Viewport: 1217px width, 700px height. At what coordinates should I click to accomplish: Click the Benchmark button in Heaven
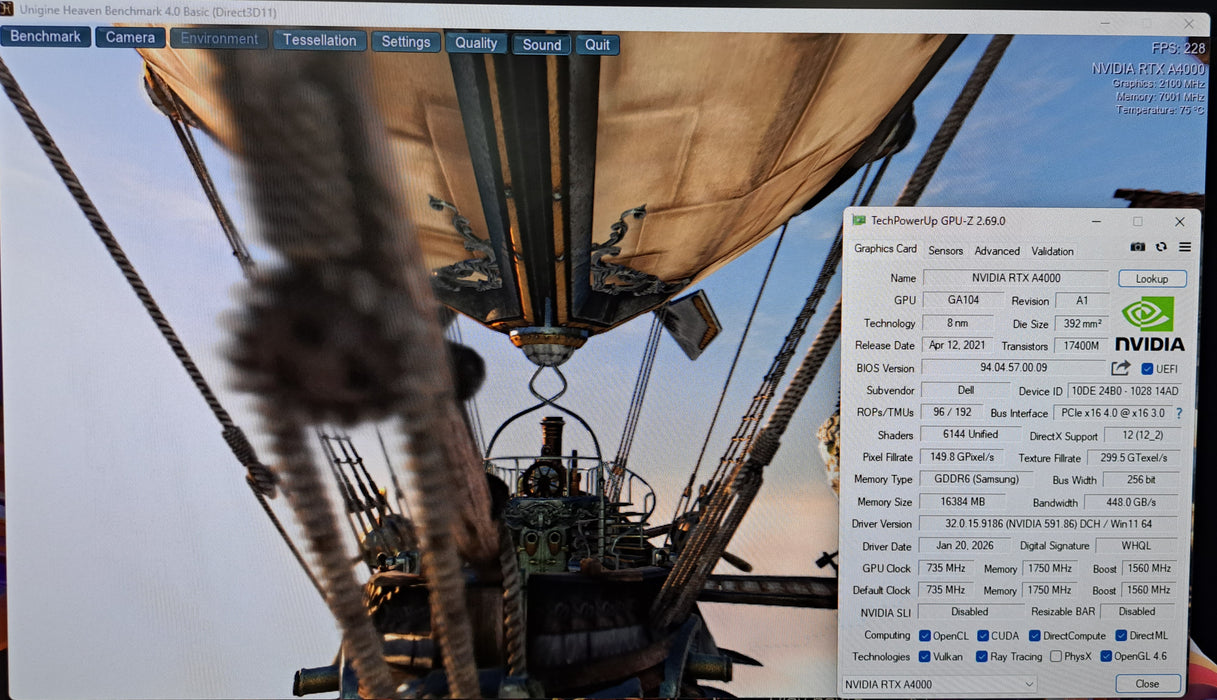coord(45,37)
